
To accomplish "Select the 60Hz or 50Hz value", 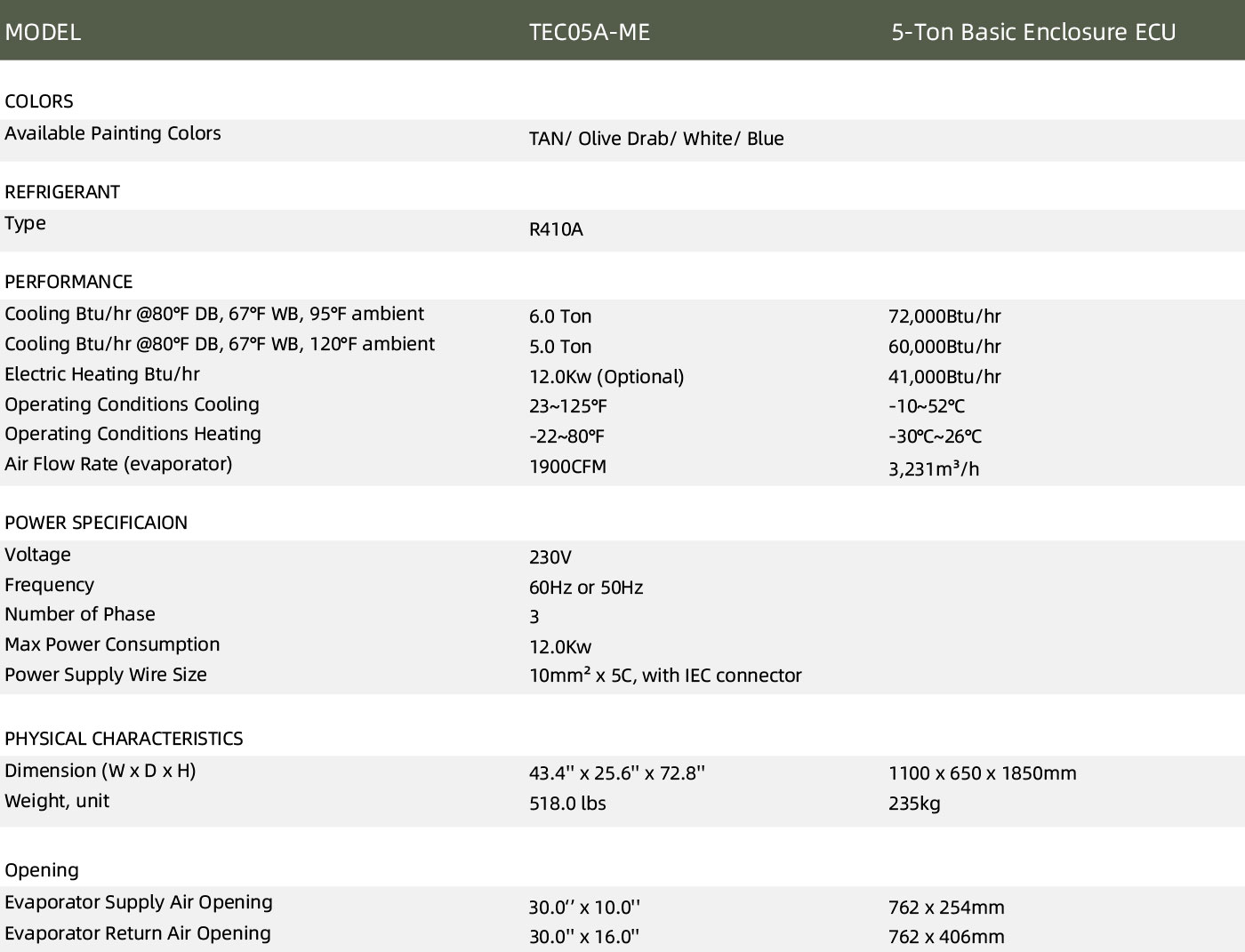I will (586, 588).
